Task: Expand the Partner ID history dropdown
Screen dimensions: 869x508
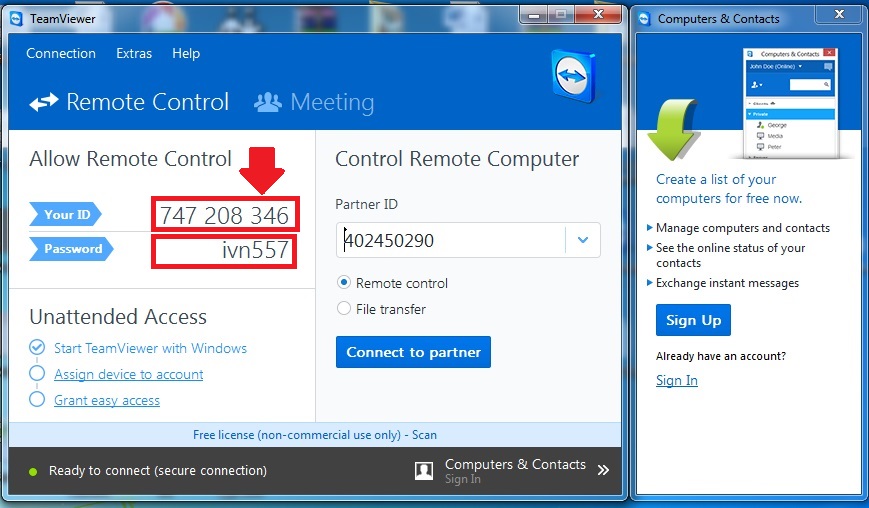Action: coord(582,240)
